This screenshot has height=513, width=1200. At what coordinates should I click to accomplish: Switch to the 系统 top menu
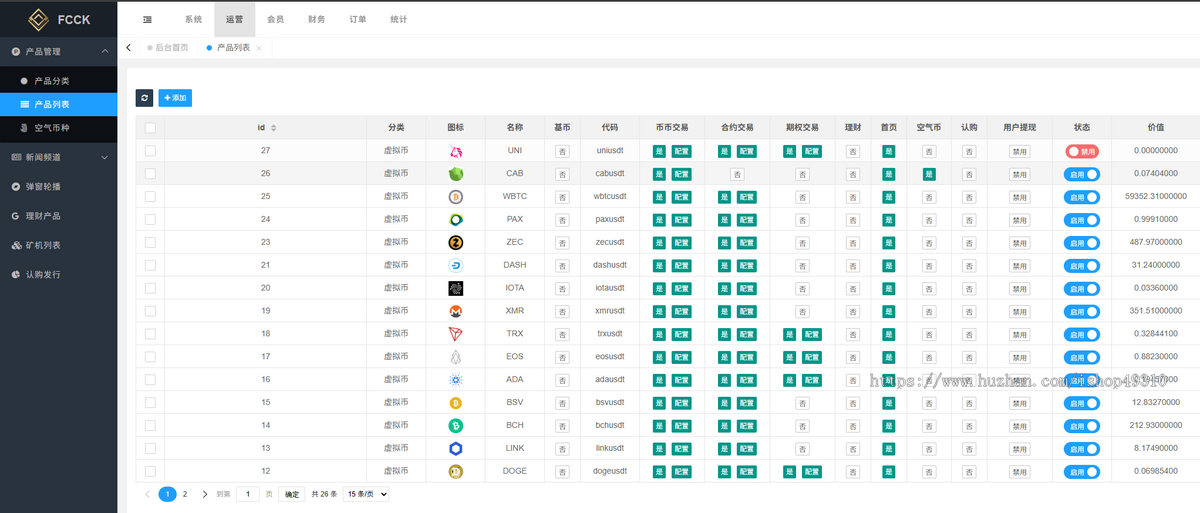(193, 19)
